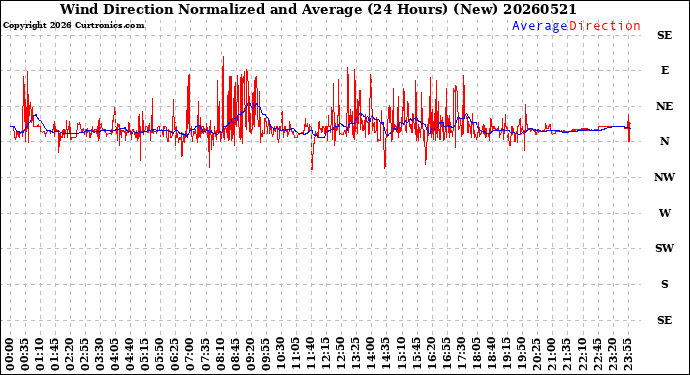Click the 08:10 time axis label
690x375 pixels.
[x=220, y=354]
